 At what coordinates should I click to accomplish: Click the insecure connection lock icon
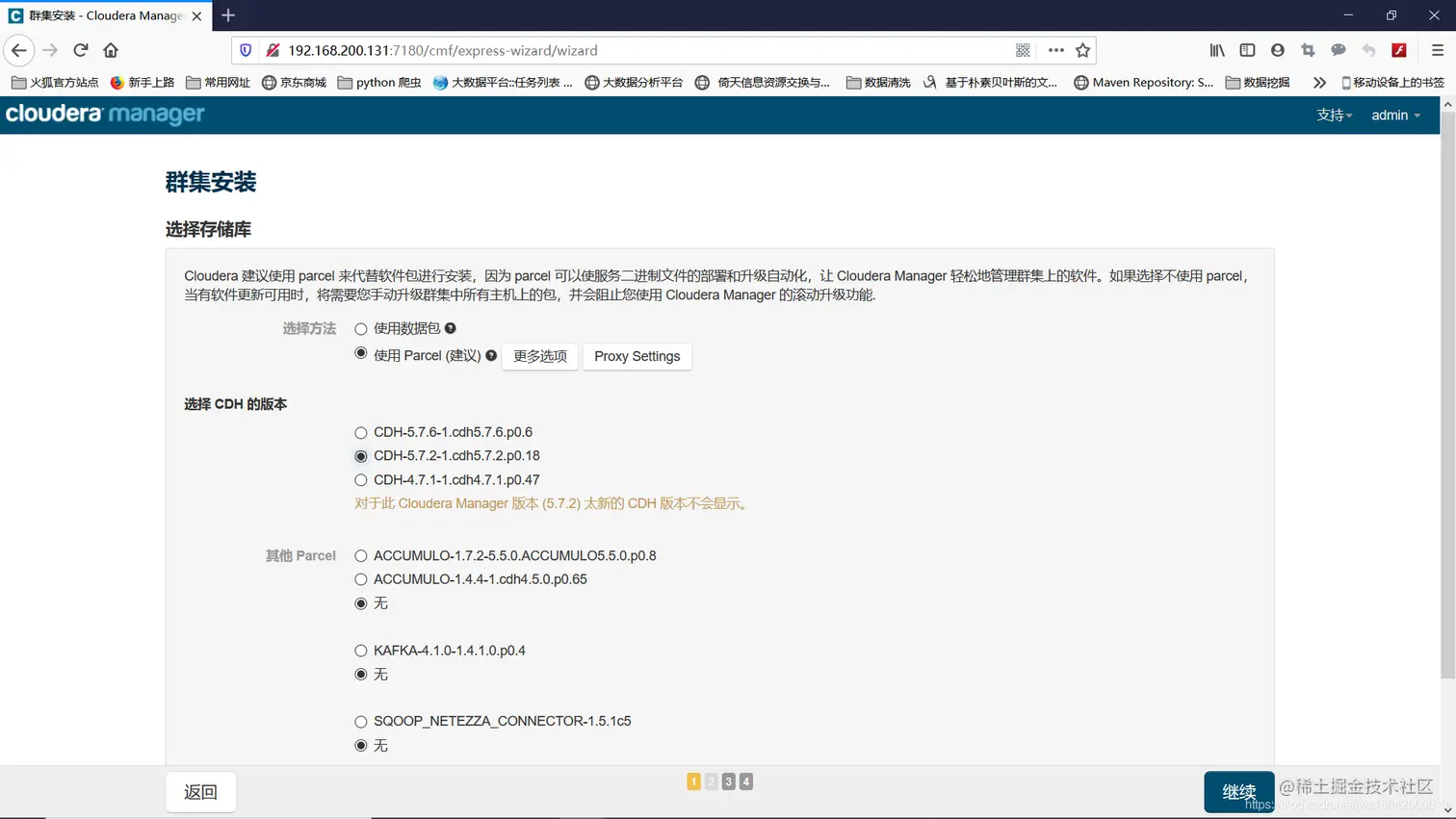click(273, 50)
